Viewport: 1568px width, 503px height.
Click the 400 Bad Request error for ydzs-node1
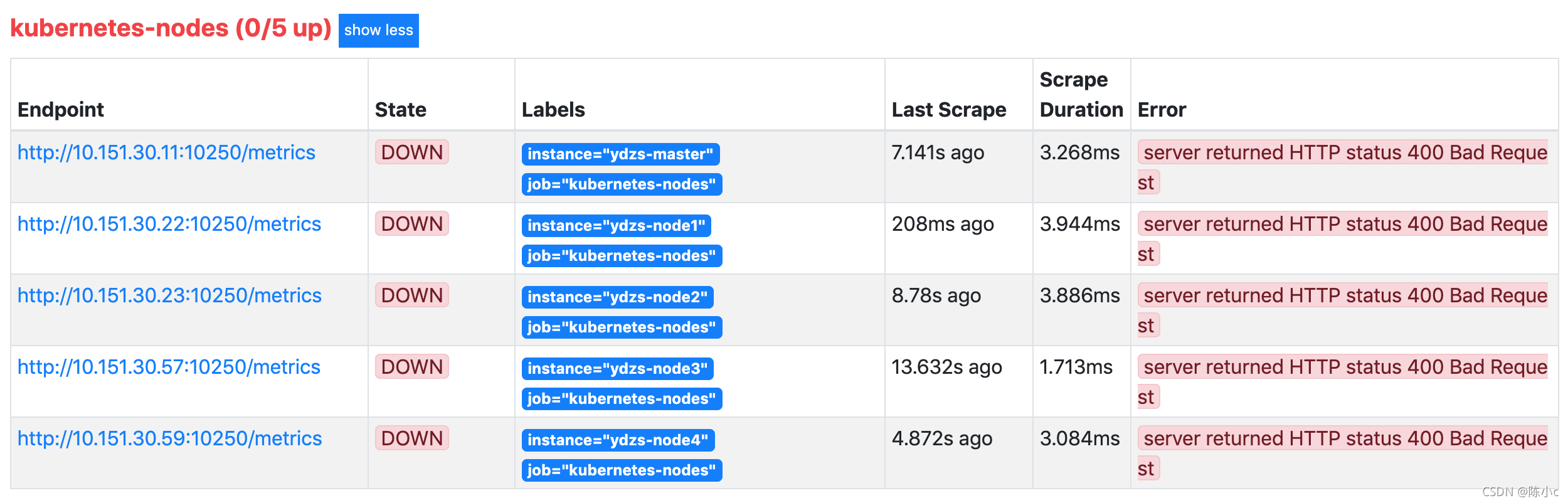pyautogui.click(x=1343, y=239)
